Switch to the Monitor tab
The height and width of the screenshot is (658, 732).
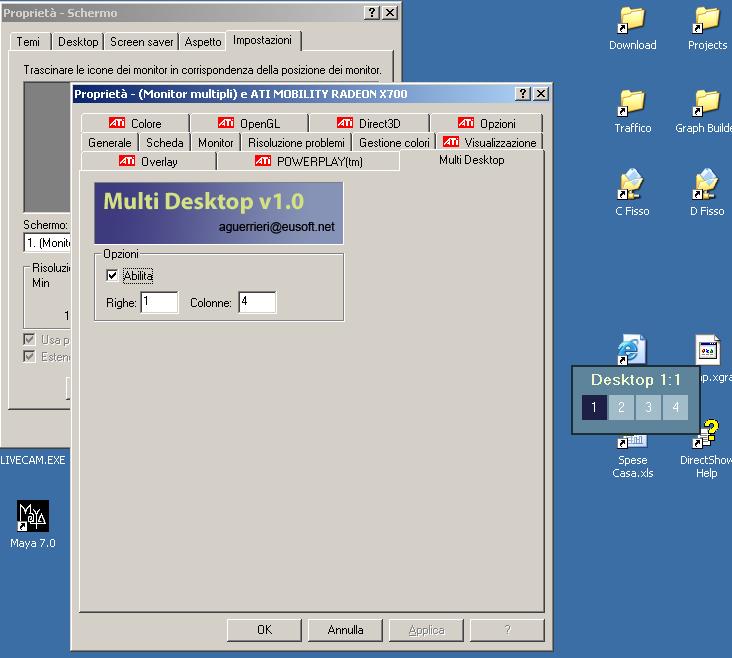tap(215, 142)
